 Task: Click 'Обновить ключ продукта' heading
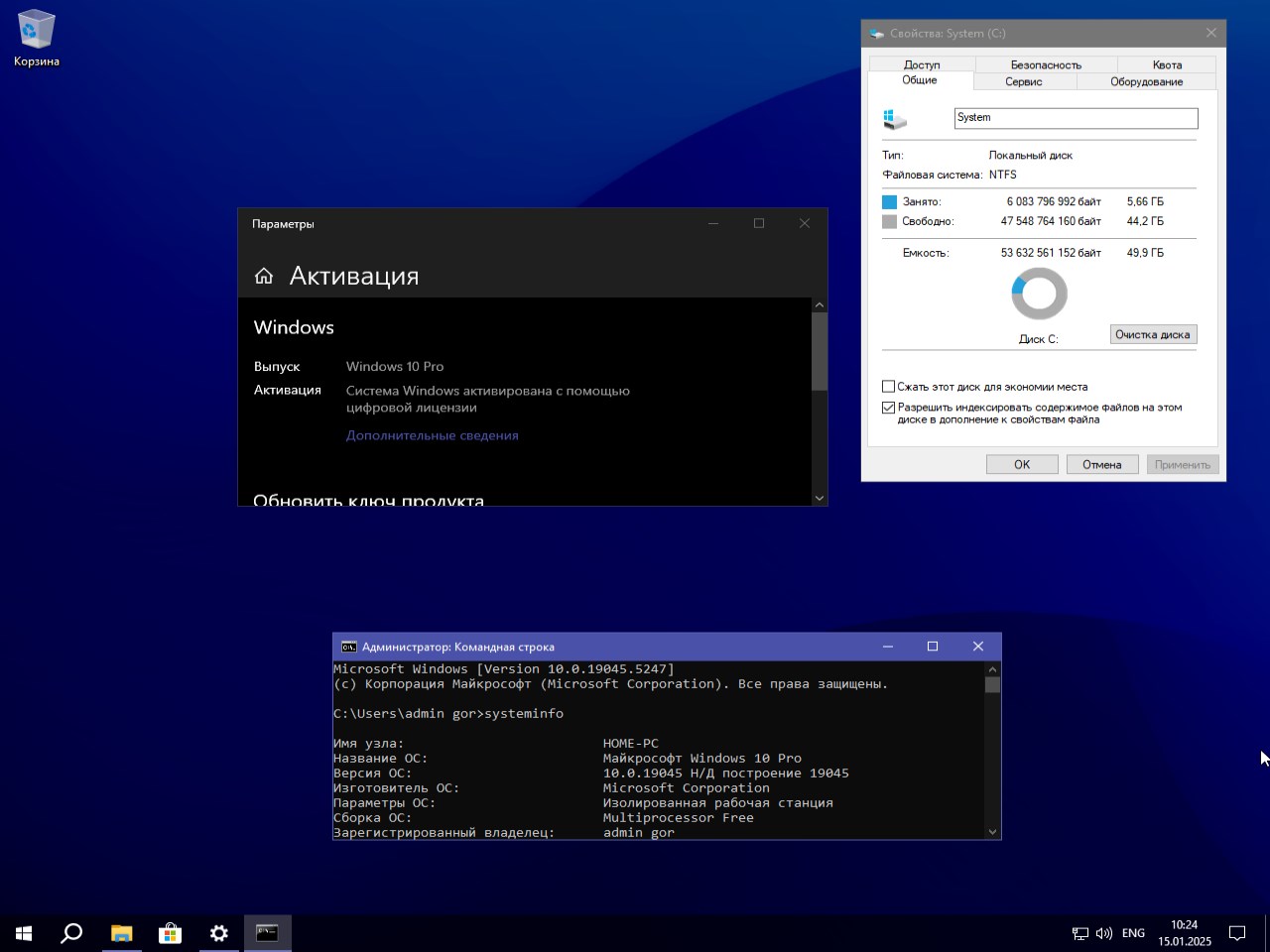click(369, 500)
